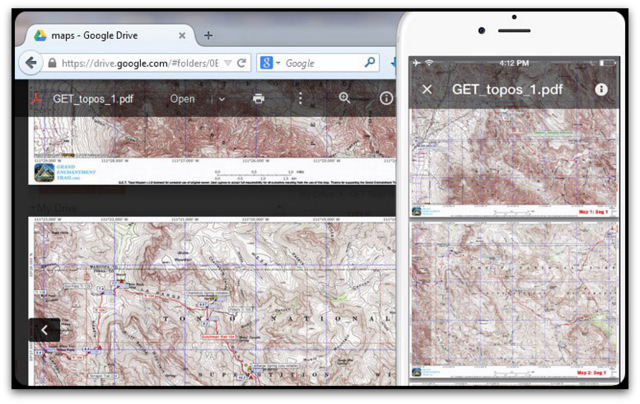
Task: Close the PDF on the phone with X
Action: pyautogui.click(x=427, y=89)
